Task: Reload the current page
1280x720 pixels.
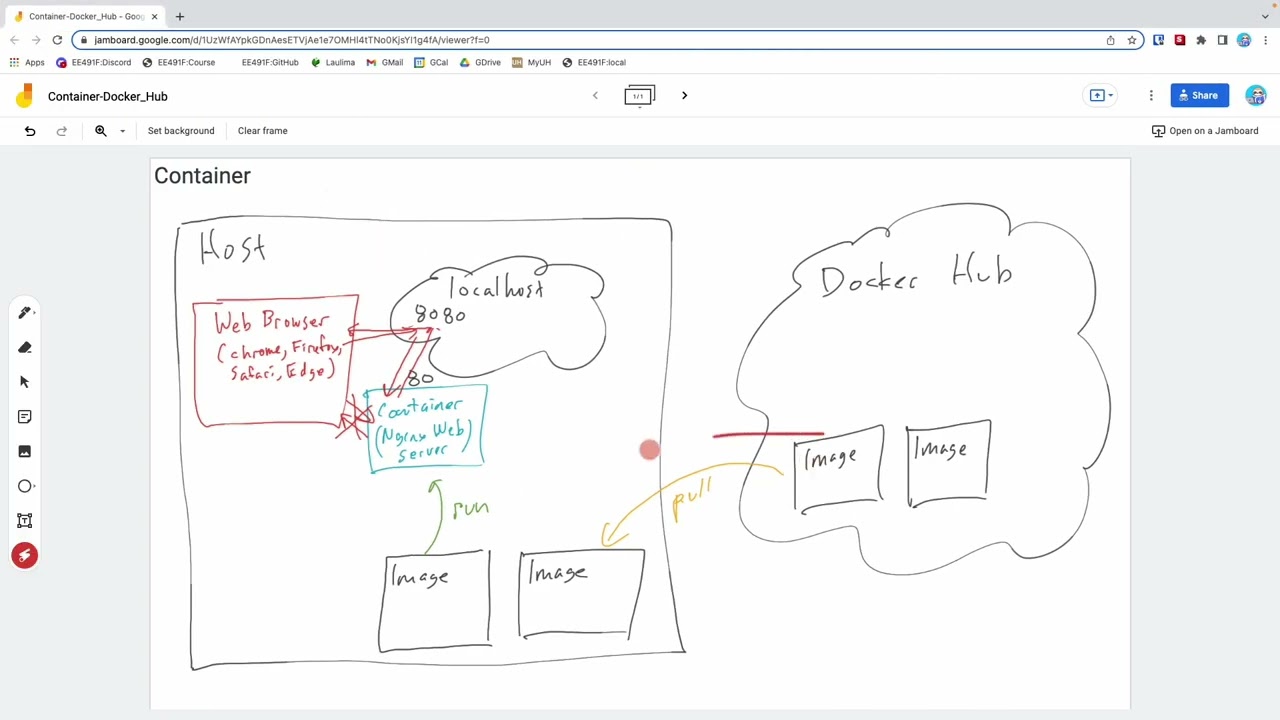Action: click(x=57, y=40)
